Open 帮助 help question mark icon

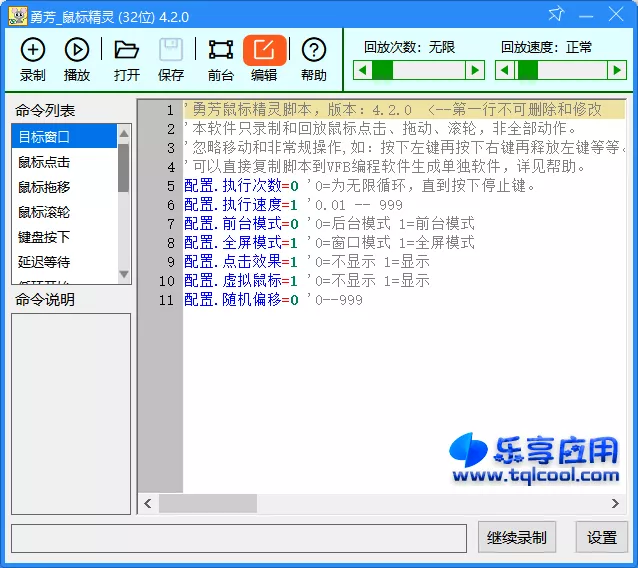coord(314,50)
